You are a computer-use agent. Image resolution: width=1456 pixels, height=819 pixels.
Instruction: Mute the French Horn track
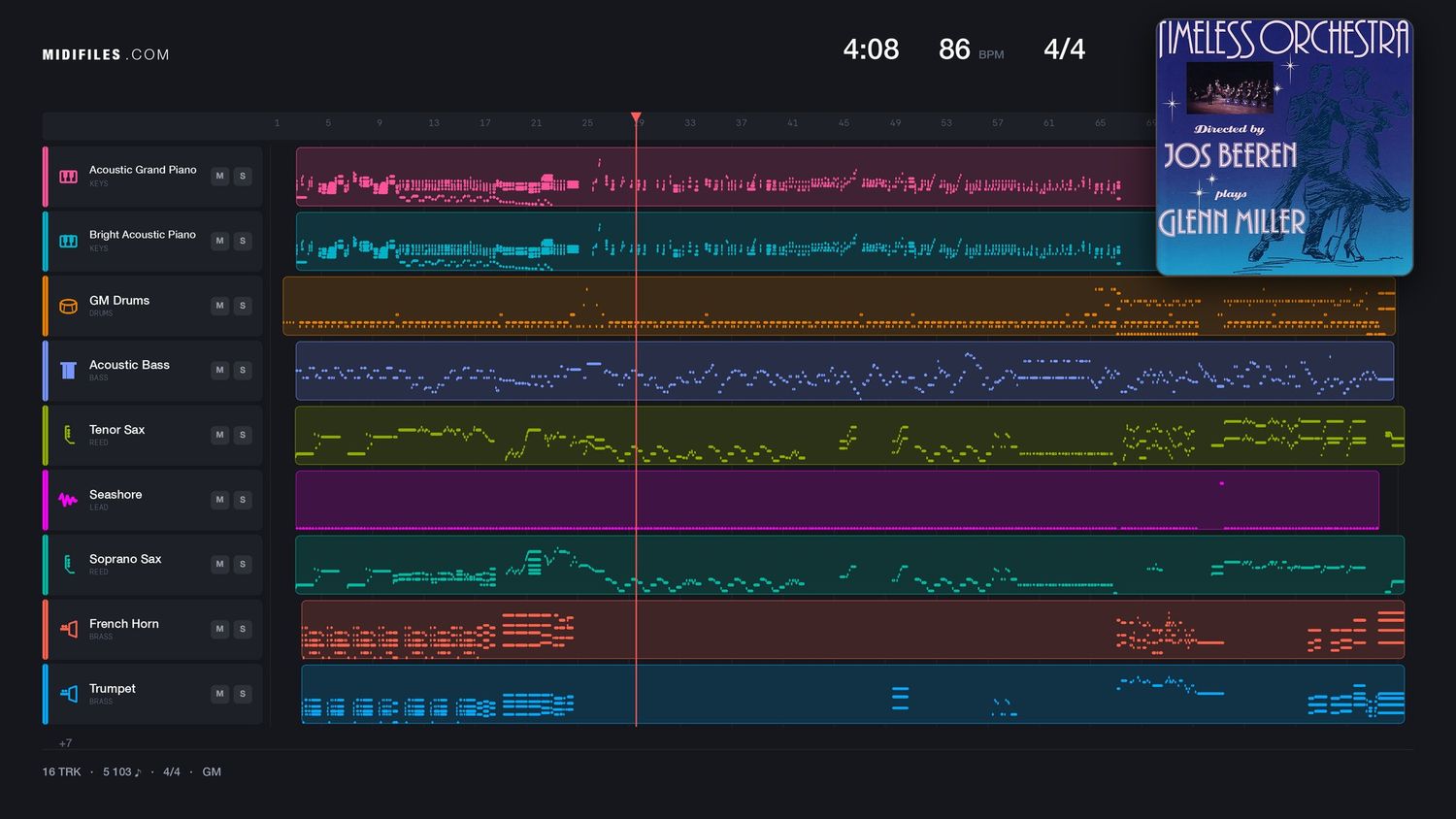coord(219,629)
